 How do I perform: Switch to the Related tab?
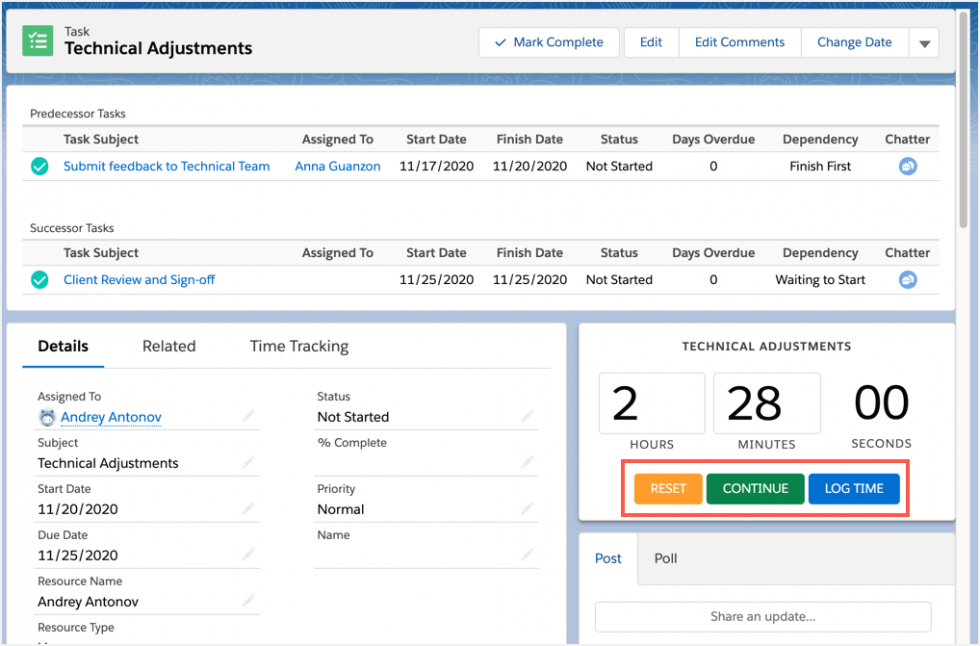168,345
